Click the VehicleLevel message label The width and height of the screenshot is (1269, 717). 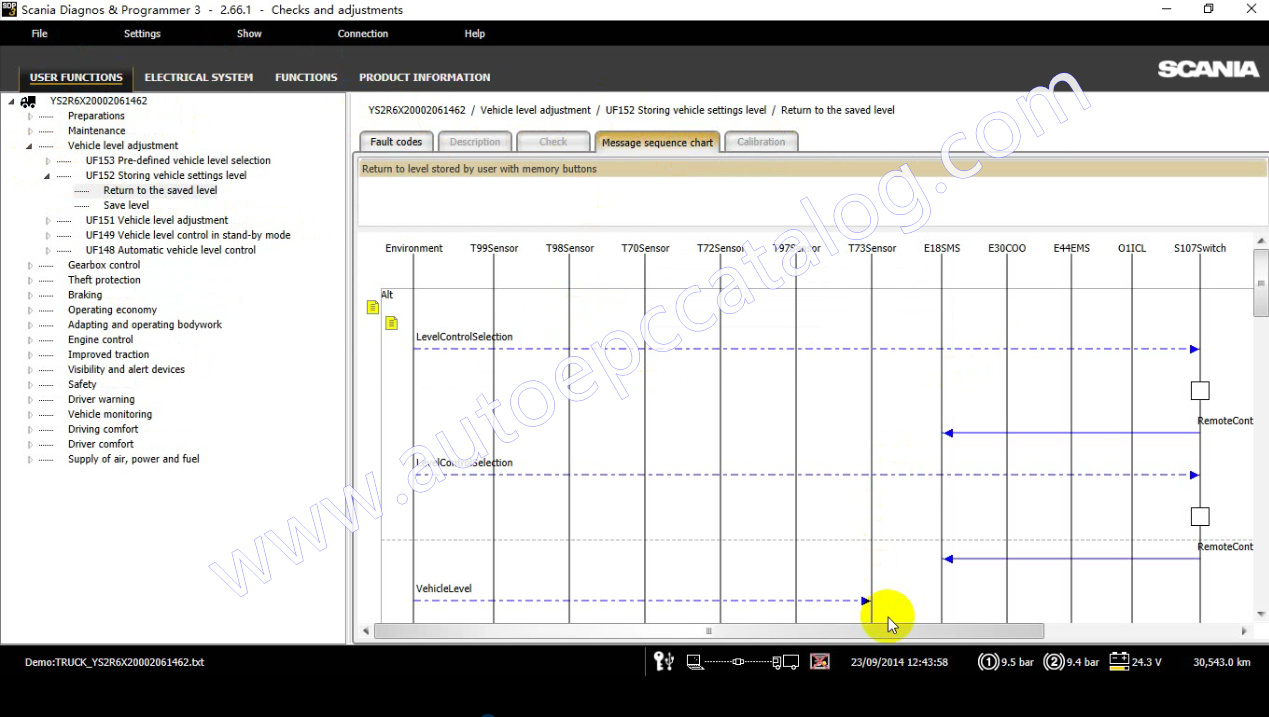click(x=444, y=589)
